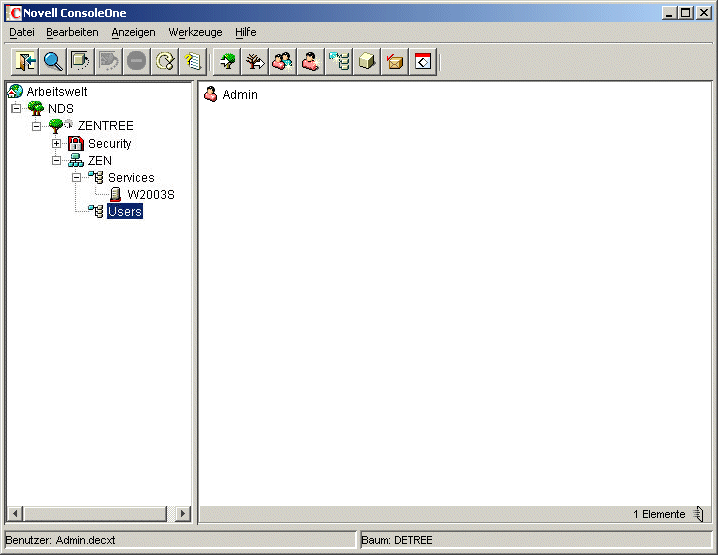Collapse the ZEN organization node
Screen dimensions: 718x555
(56, 160)
